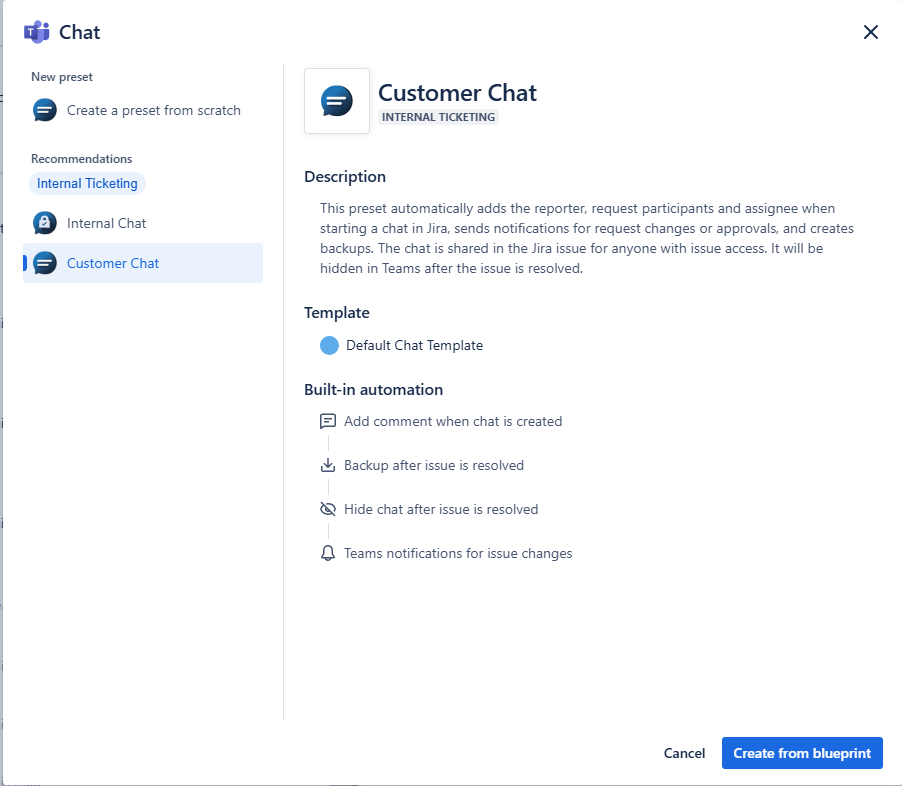
Task: Click the Customer Chat sidebar icon
Action: point(44,263)
